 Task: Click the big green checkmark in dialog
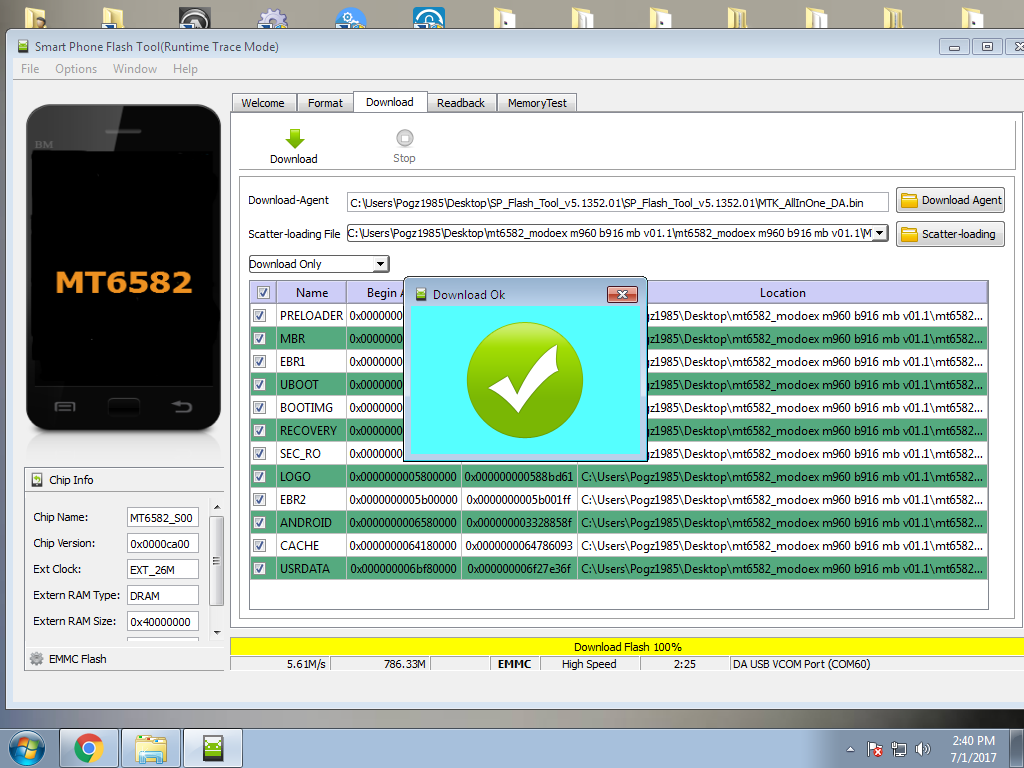[x=524, y=380]
